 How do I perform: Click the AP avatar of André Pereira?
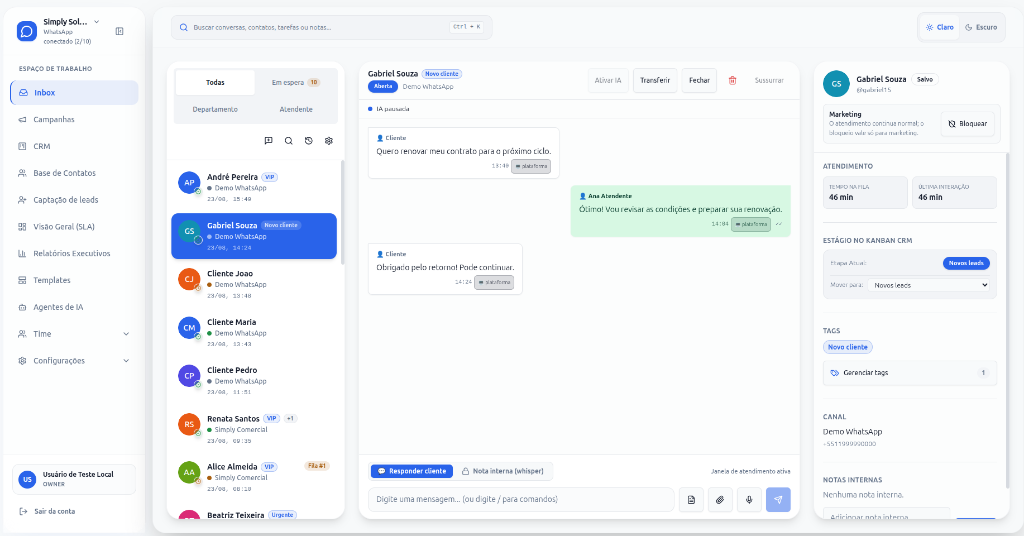pos(189,183)
